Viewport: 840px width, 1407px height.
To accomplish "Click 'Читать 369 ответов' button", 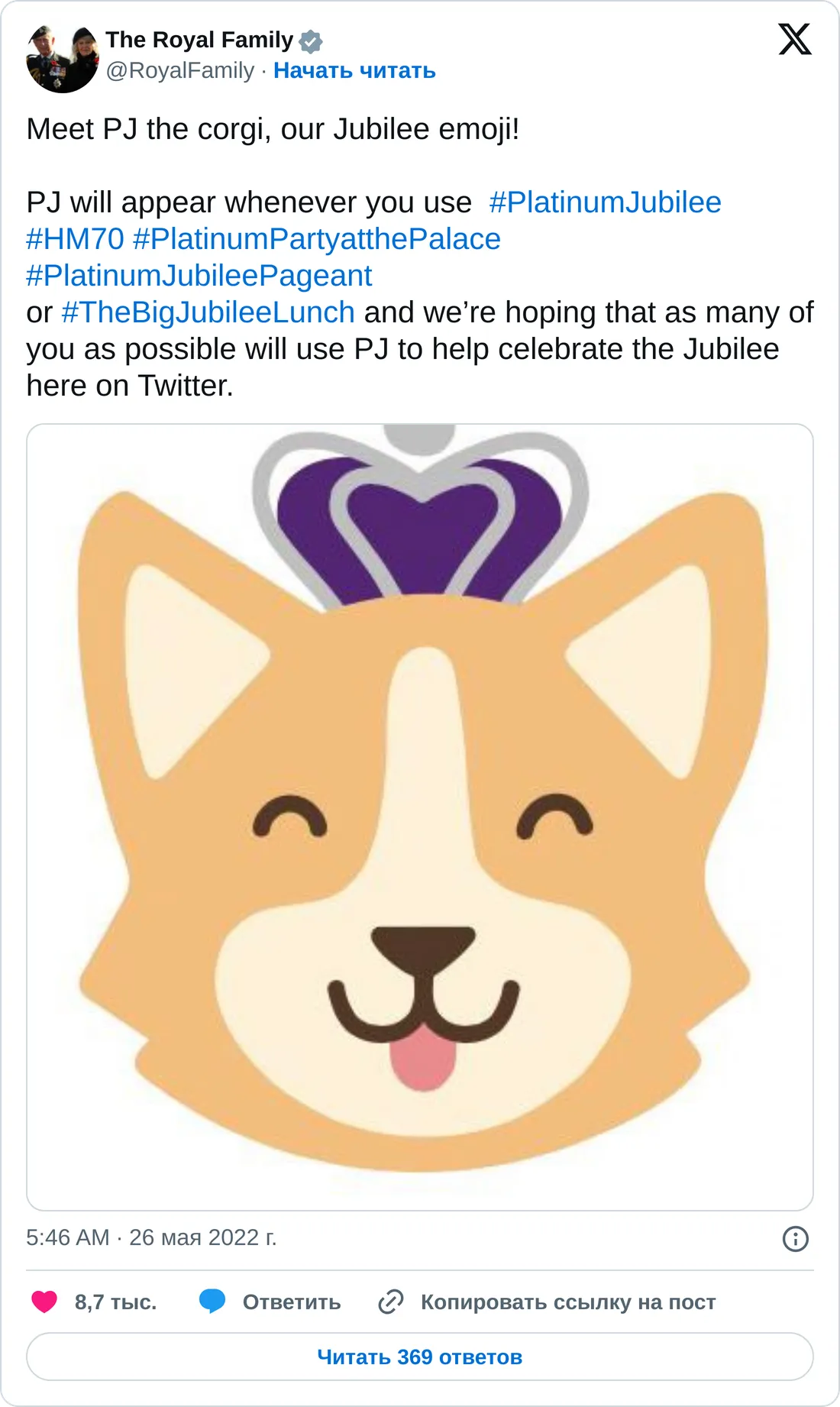I will pos(419,1357).
